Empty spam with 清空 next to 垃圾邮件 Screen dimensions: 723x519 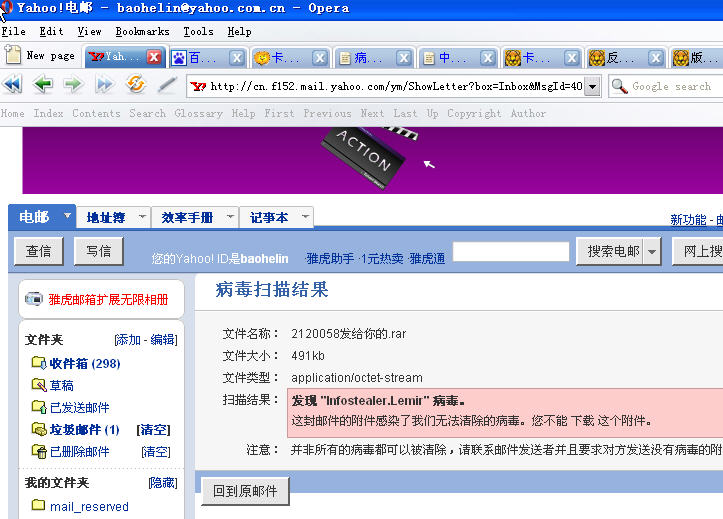(154, 430)
